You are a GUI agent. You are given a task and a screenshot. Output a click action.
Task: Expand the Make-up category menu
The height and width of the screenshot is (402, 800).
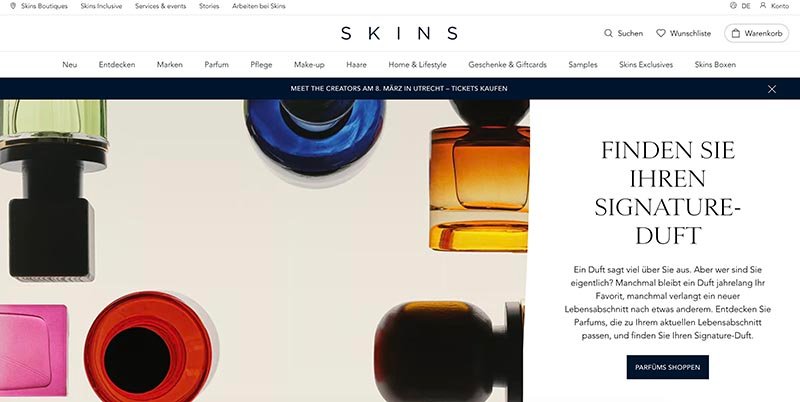pyautogui.click(x=309, y=65)
